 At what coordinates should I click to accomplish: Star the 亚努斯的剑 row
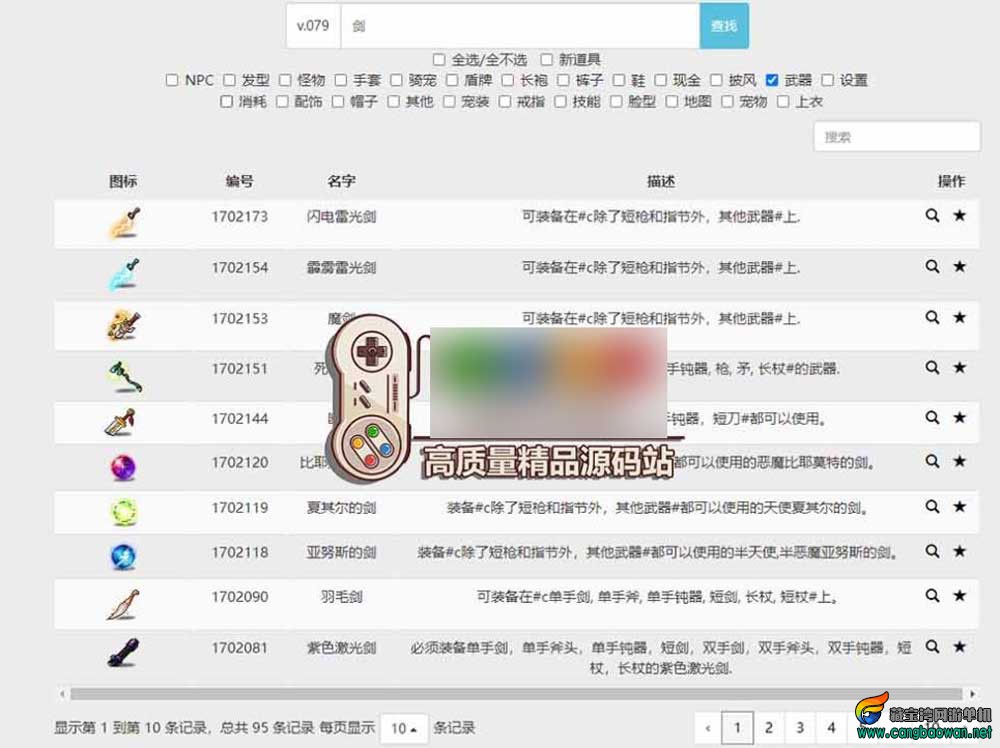pyautogui.click(x=959, y=551)
